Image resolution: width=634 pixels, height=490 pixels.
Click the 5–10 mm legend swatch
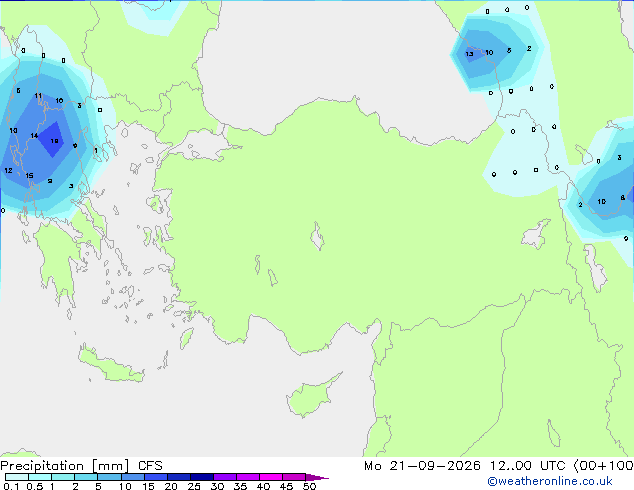pyautogui.click(x=110, y=477)
